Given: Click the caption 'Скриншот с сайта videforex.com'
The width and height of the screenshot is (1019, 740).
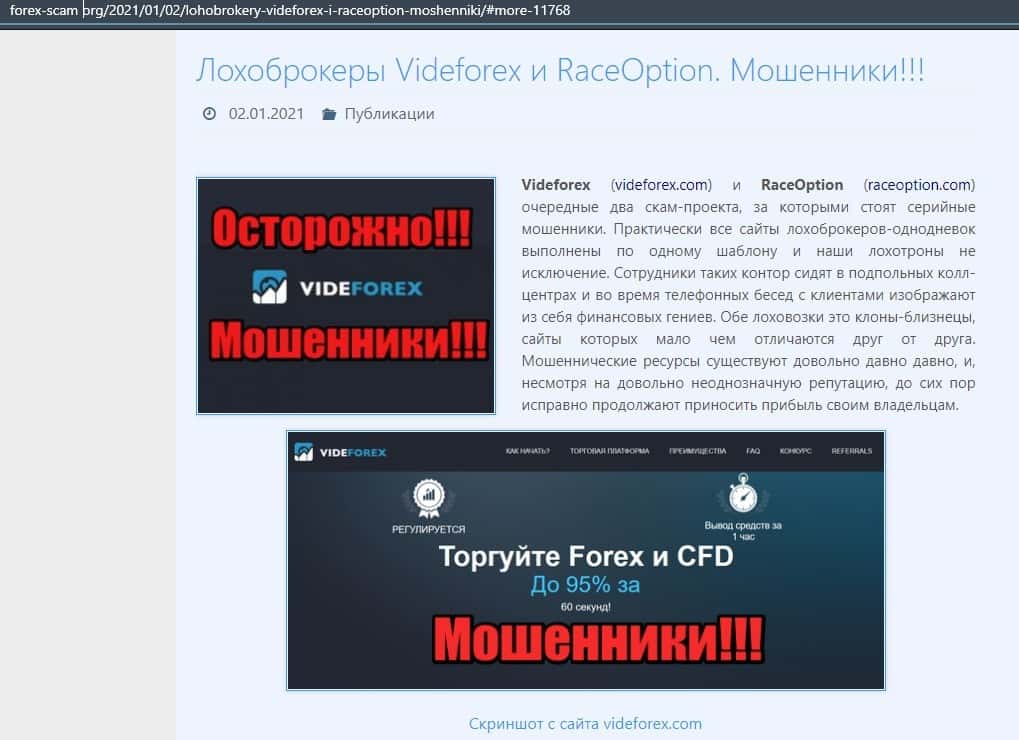Looking at the screenshot, I should (x=586, y=724).
